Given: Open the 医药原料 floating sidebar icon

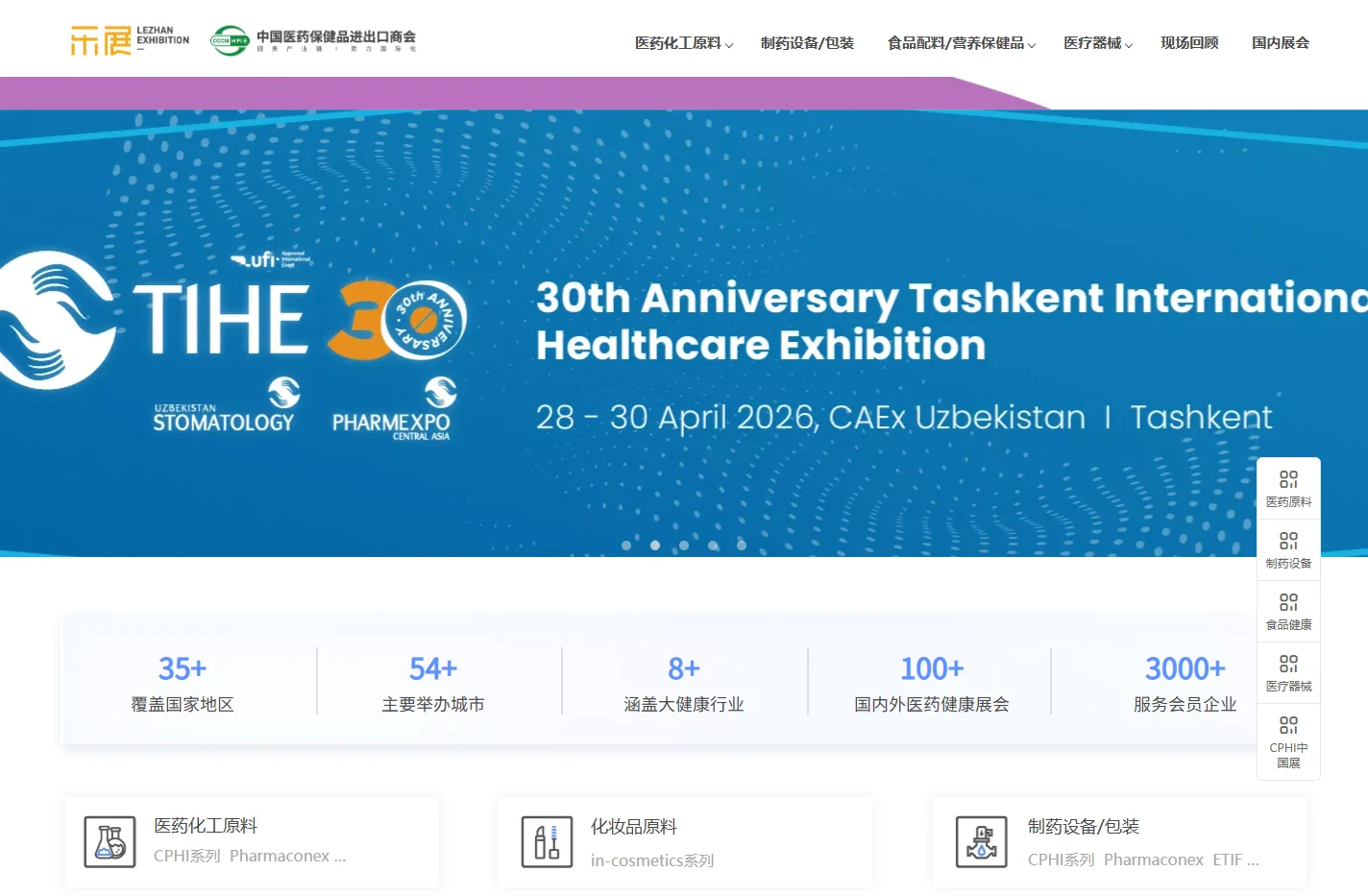Looking at the screenshot, I should point(1288,488).
